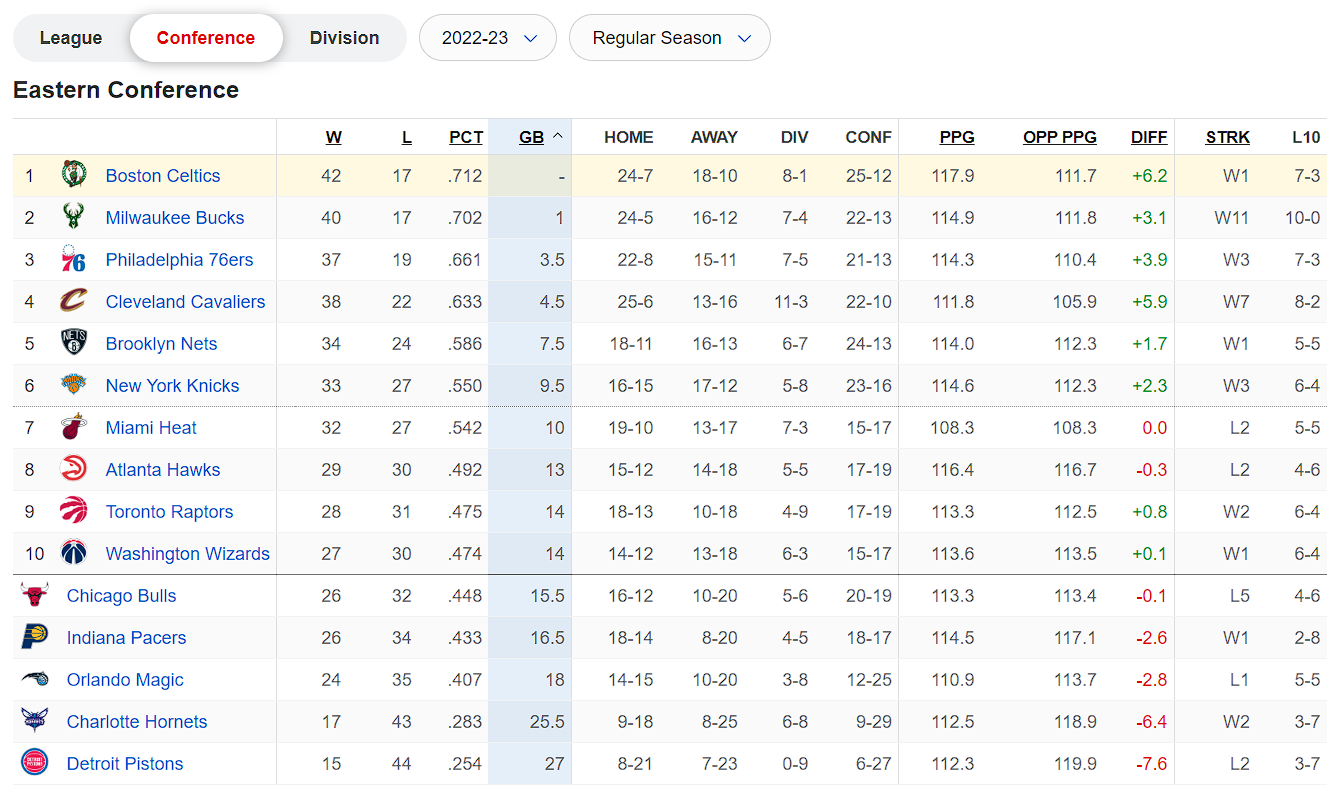The width and height of the screenshot is (1340, 787).
Task: Click the Indiana Pacers logo icon
Action: point(35,637)
